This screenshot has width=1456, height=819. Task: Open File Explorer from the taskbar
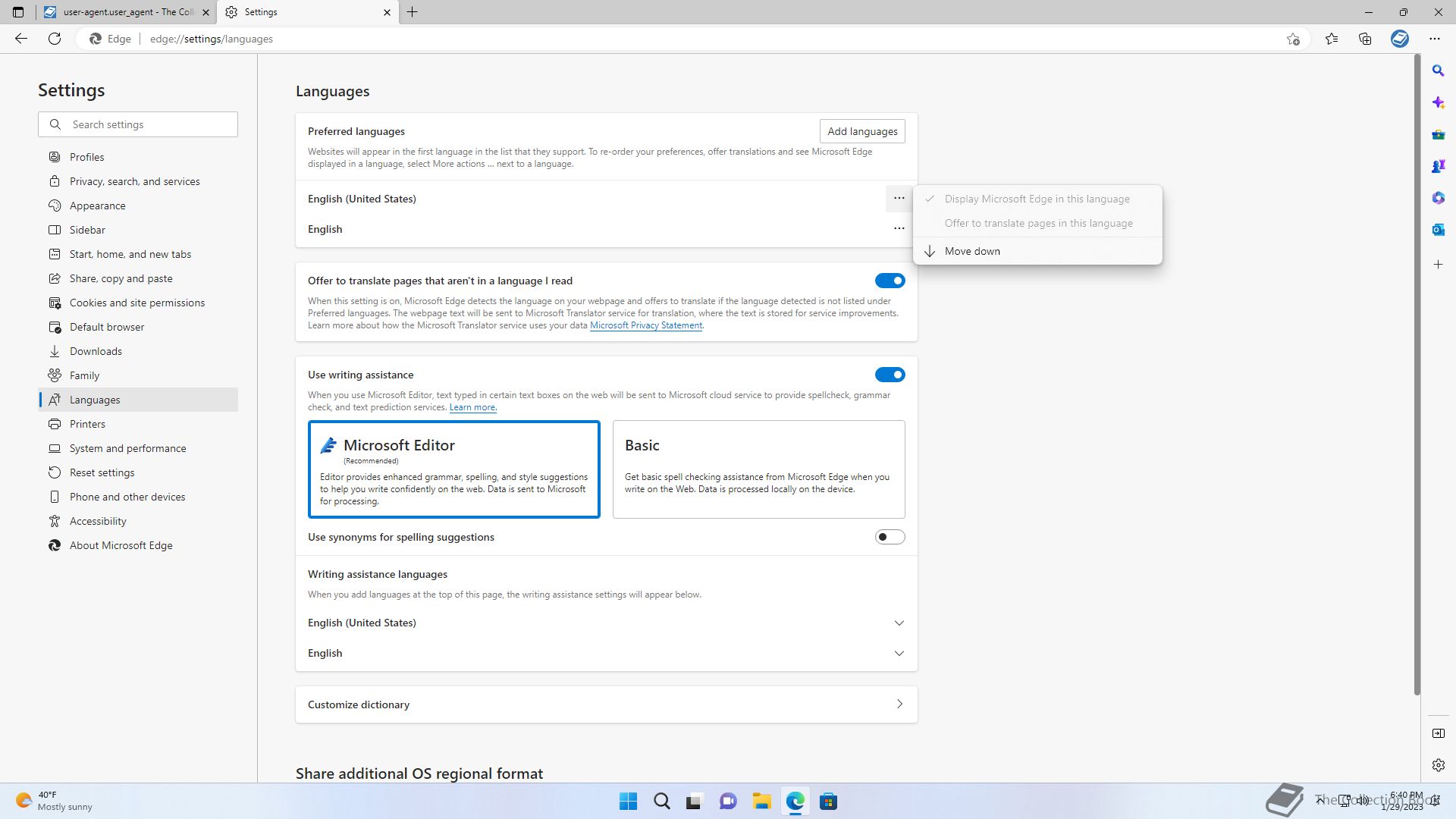(x=761, y=802)
